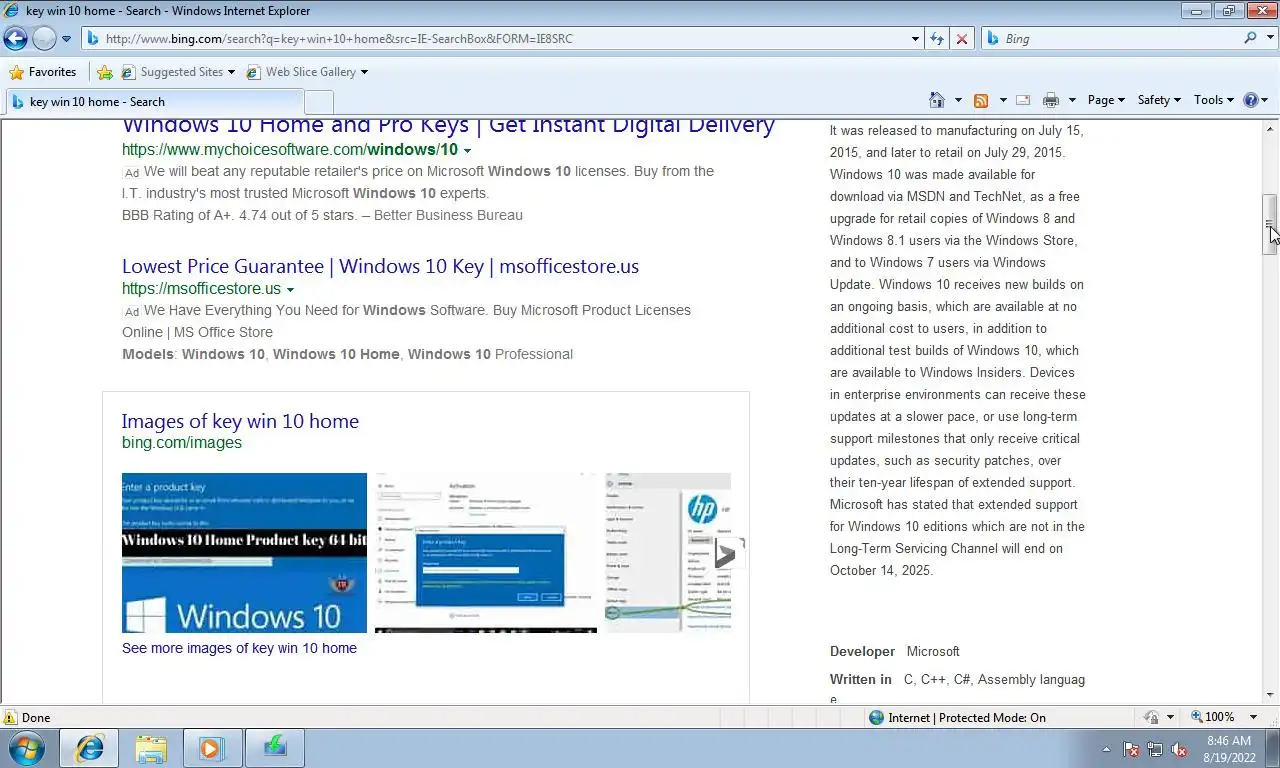
Task: Click the Print icon
Action: coord(1051,100)
